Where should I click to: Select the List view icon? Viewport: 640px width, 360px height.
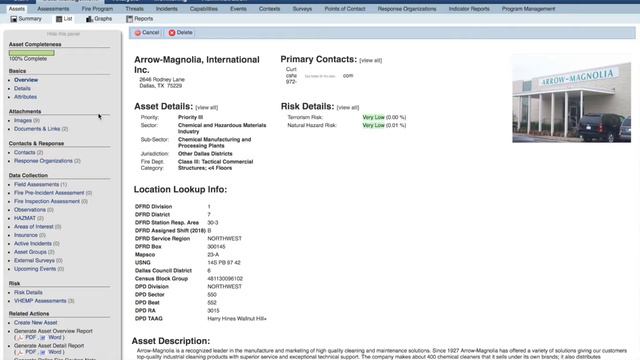click(59, 19)
